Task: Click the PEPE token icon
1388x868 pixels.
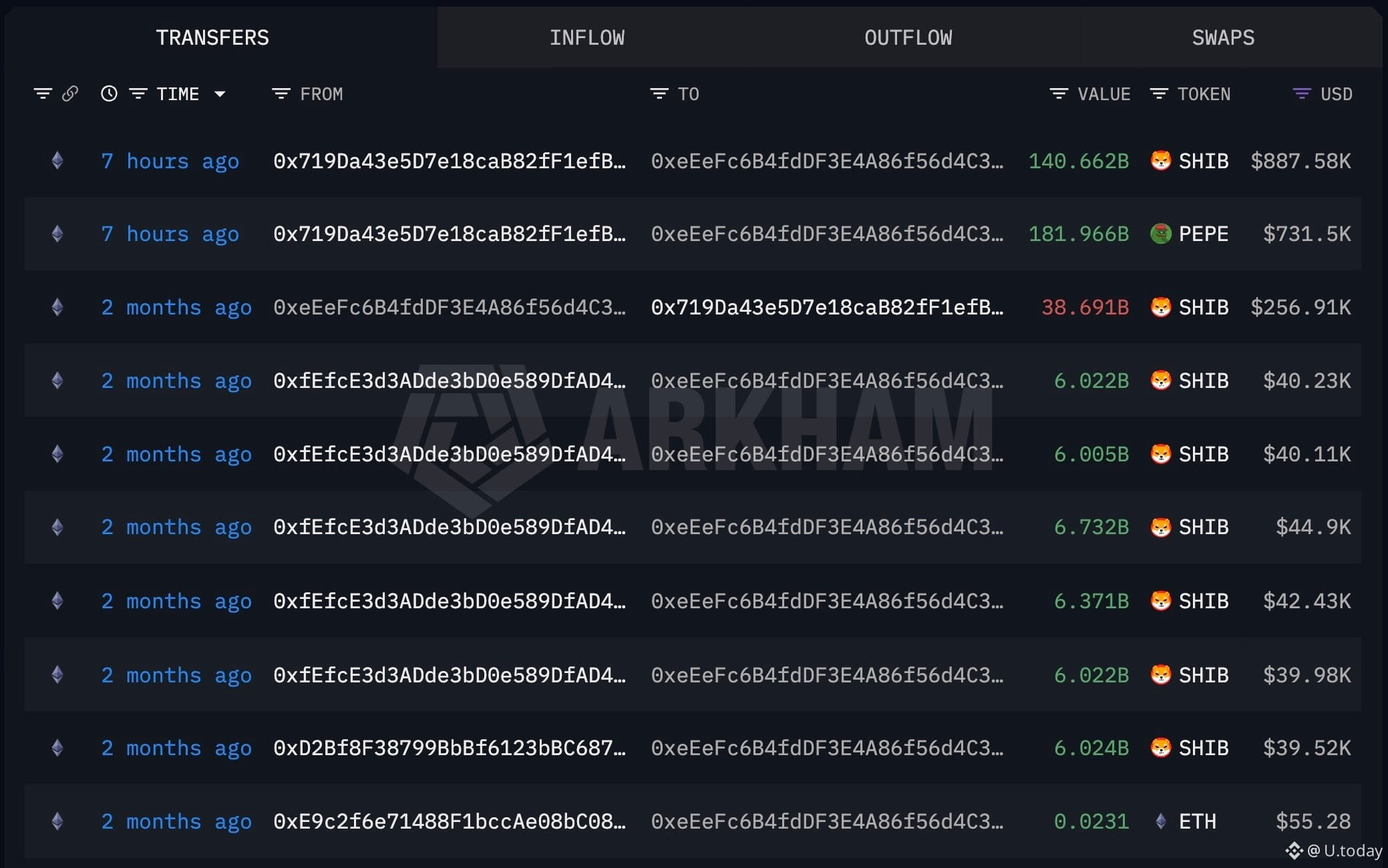Action: coord(1162,234)
